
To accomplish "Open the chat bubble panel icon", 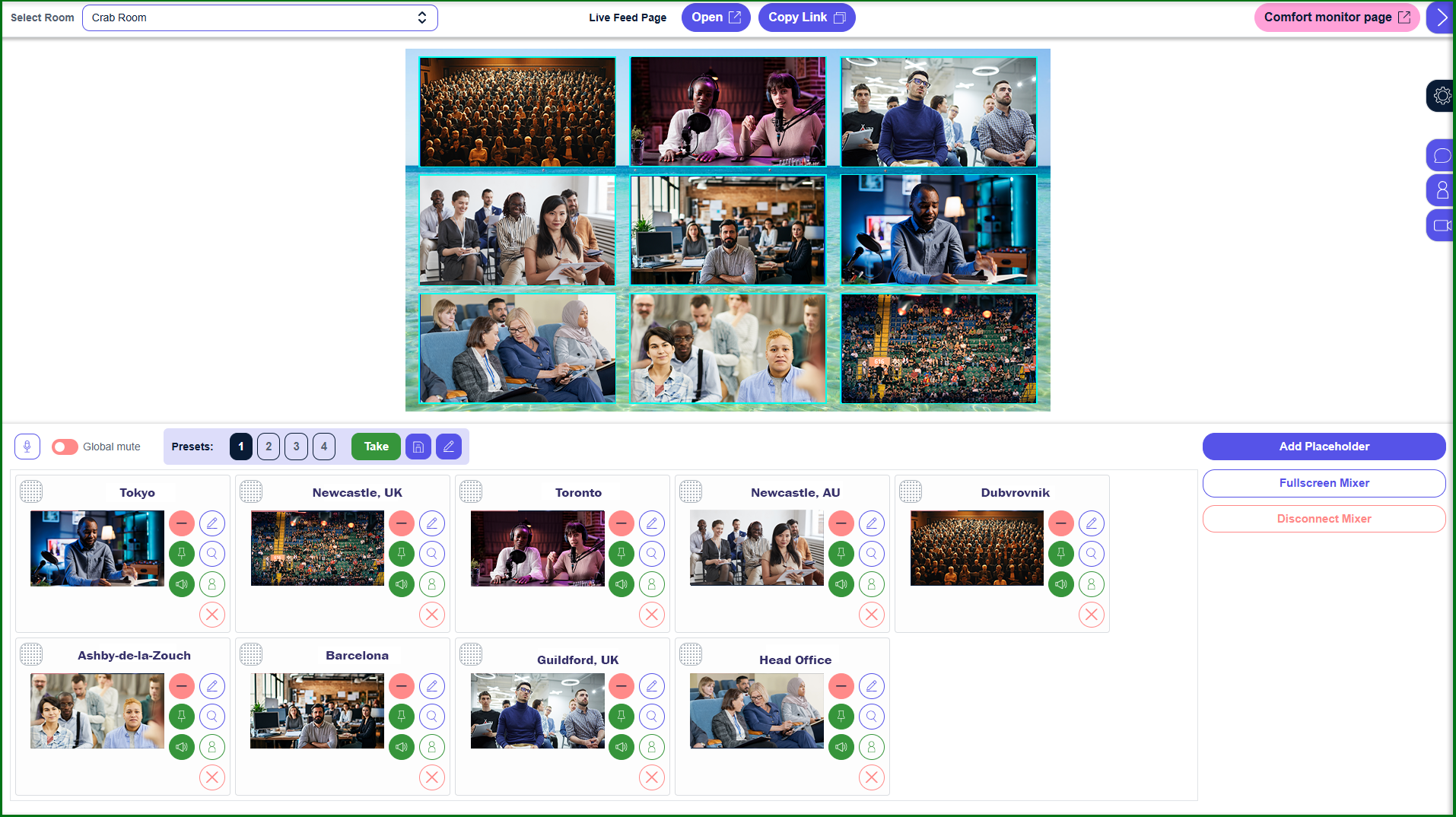I will (1442, 156).
